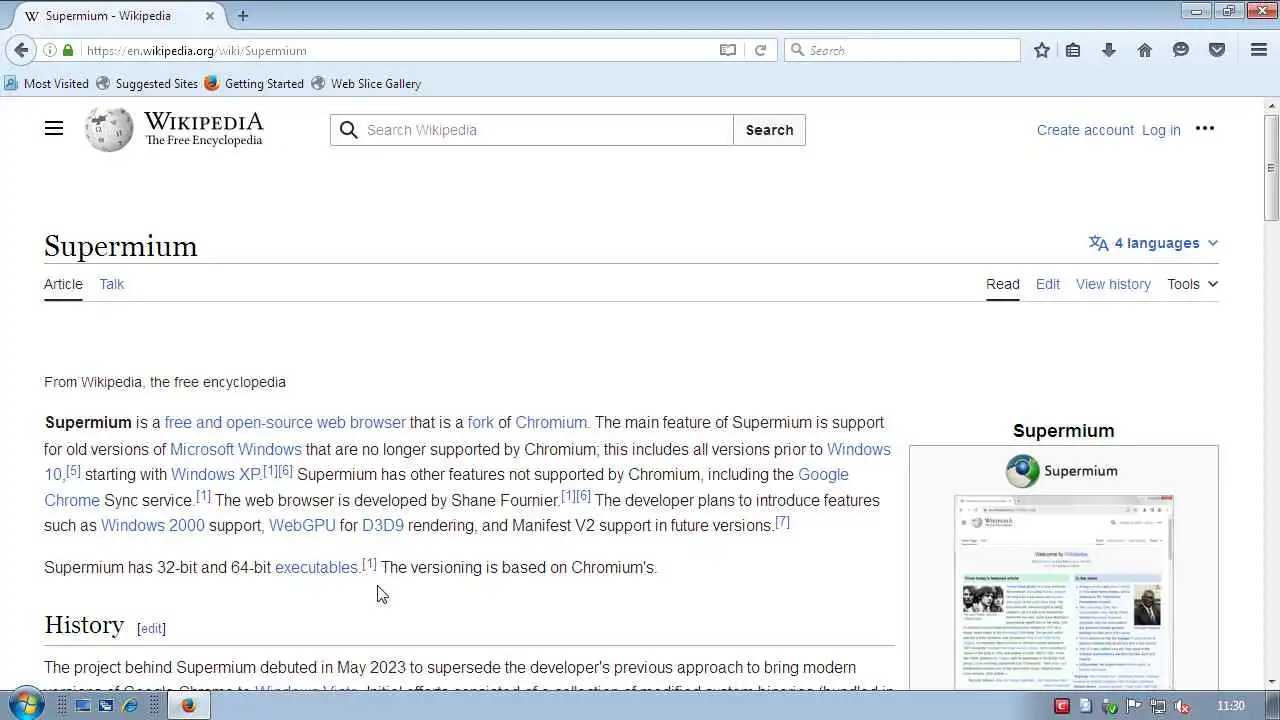Click reference 7 footnote link
Image resolution: width=1280 pixels, height=720 pixels.
point(783,521)
